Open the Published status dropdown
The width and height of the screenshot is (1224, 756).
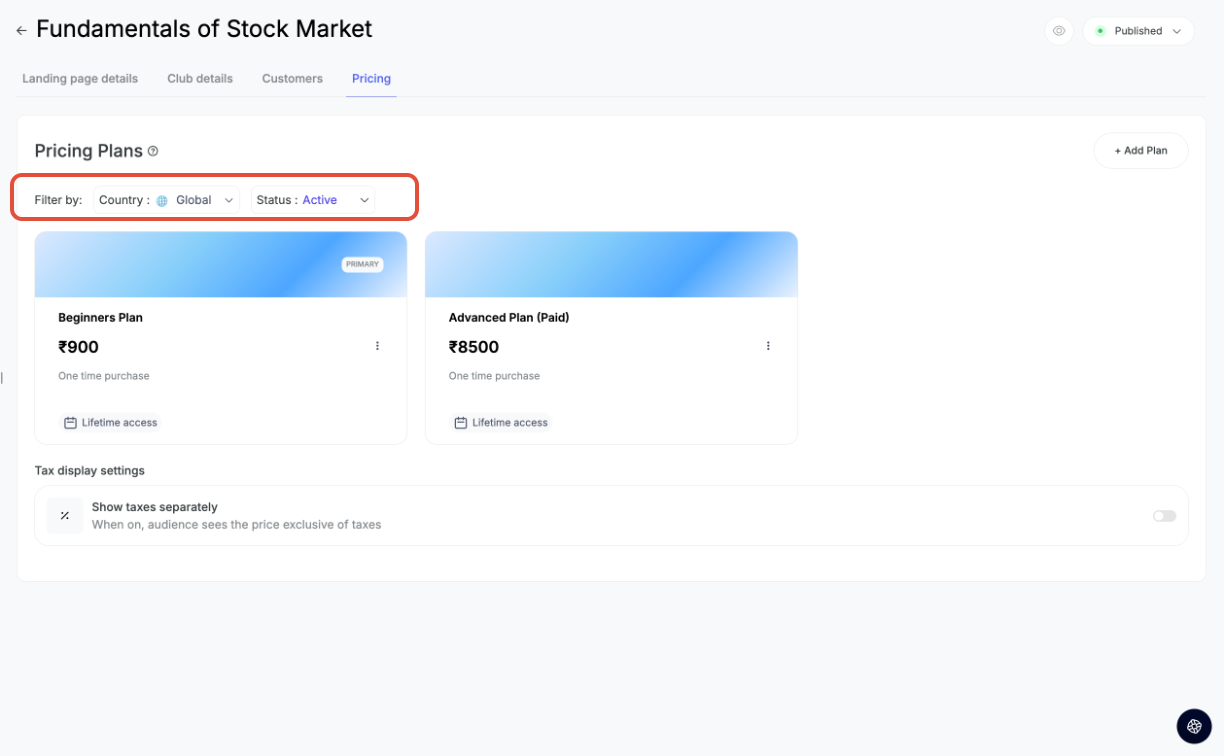pyautogui.click(x=1138, y=31)
